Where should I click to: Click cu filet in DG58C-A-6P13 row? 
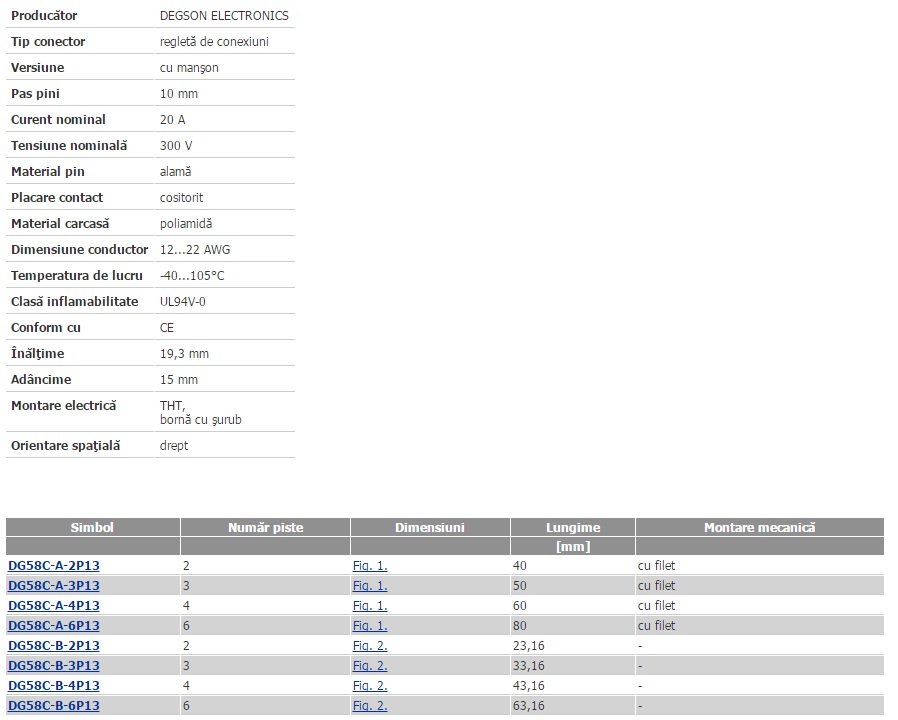pyautogui.click(x=656, y=626)
